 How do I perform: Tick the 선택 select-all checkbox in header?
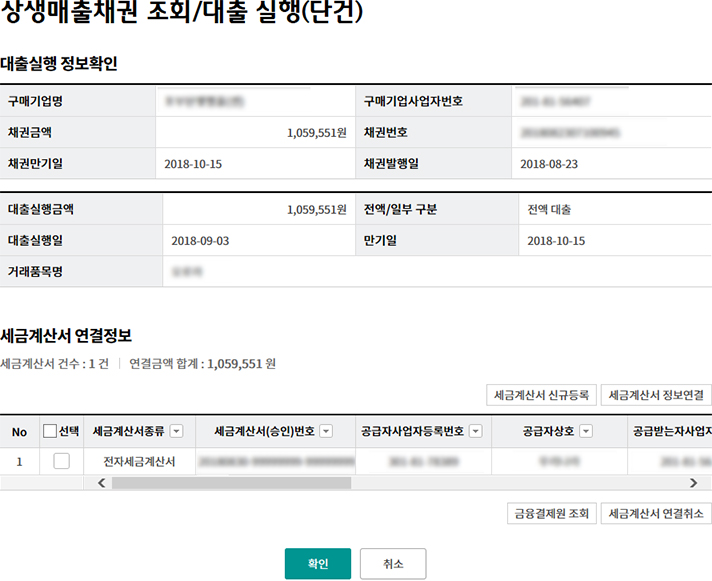coord(50,432)
